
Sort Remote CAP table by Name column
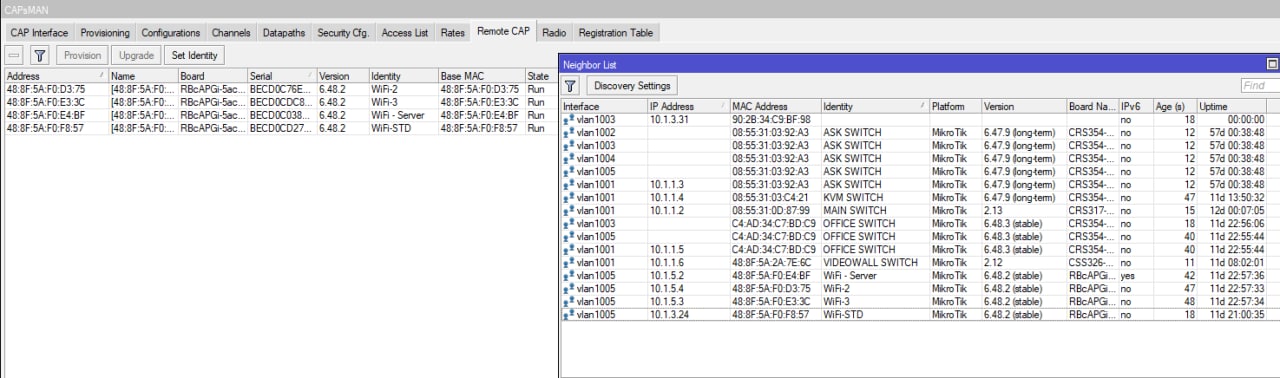tap(143, 76)
